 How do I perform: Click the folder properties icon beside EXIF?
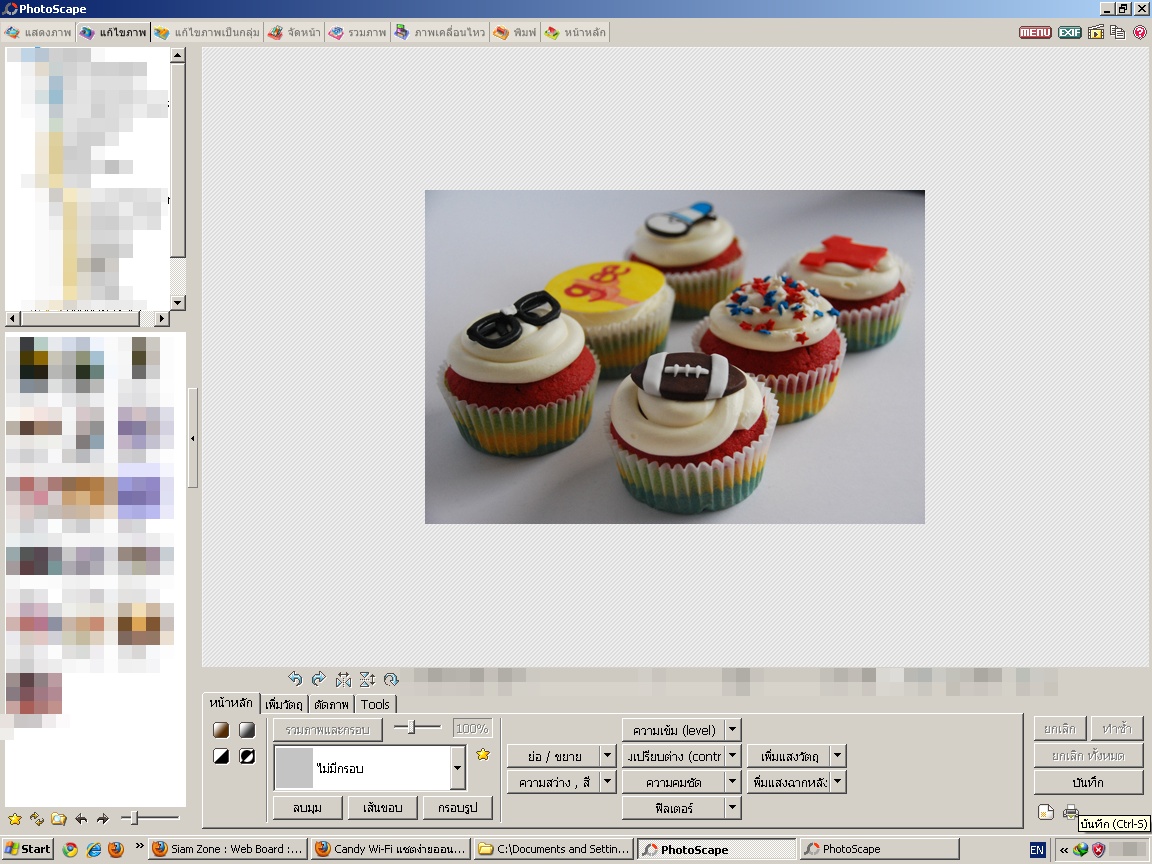click(x=1096, y=32)
